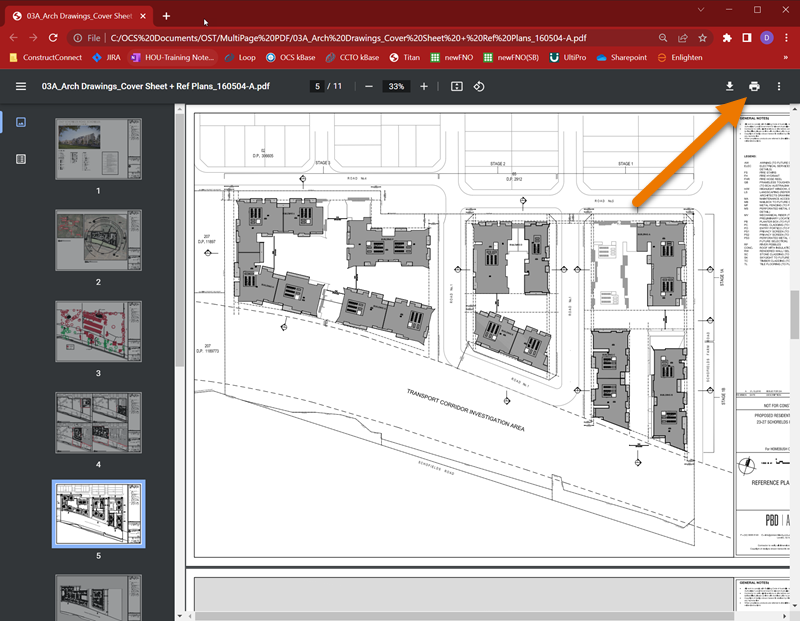Close the 03A_Arch Drawings tab
Screen dimensions: 800x621
pos(143,16)
